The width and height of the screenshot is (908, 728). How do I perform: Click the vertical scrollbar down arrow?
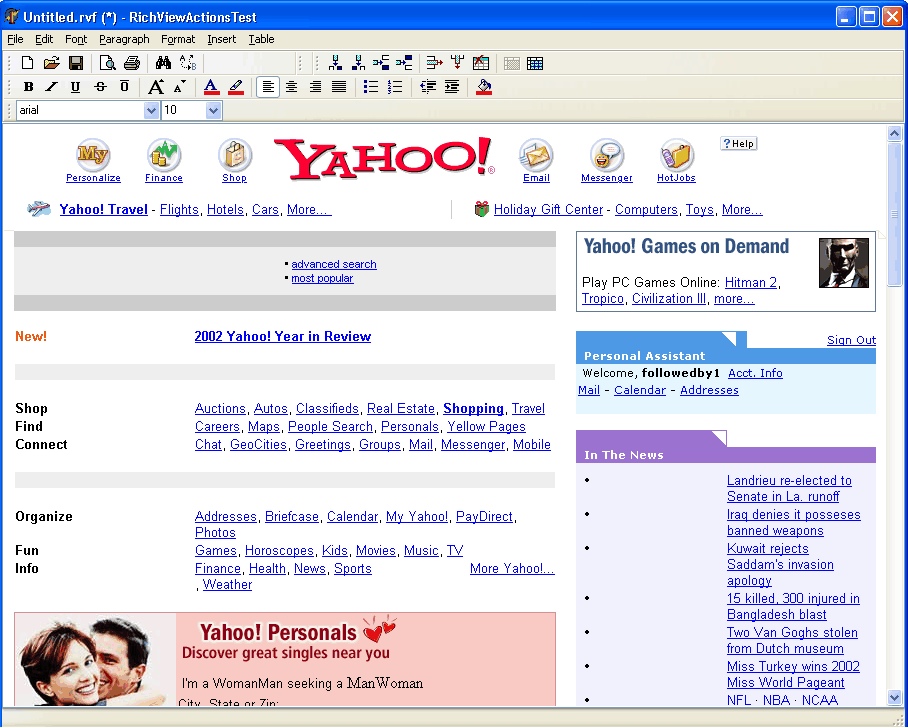coord(894,697)
